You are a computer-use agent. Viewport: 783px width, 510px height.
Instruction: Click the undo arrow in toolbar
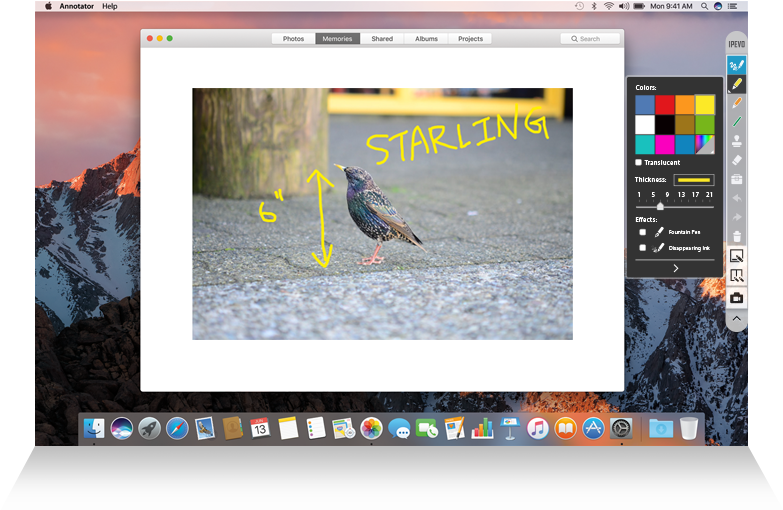[x=736, y=198]
